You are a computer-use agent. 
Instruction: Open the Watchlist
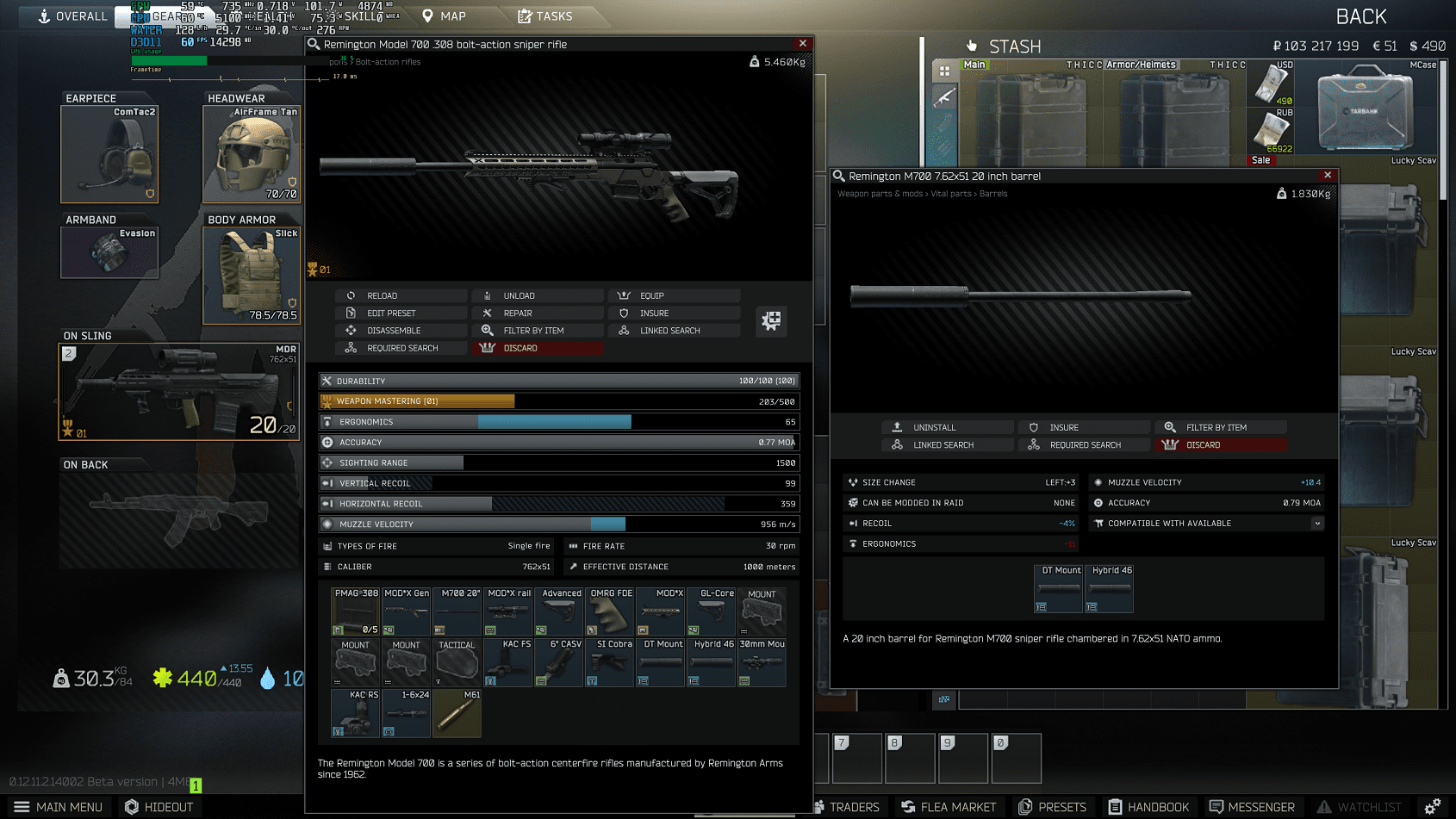pos(1360,807)
